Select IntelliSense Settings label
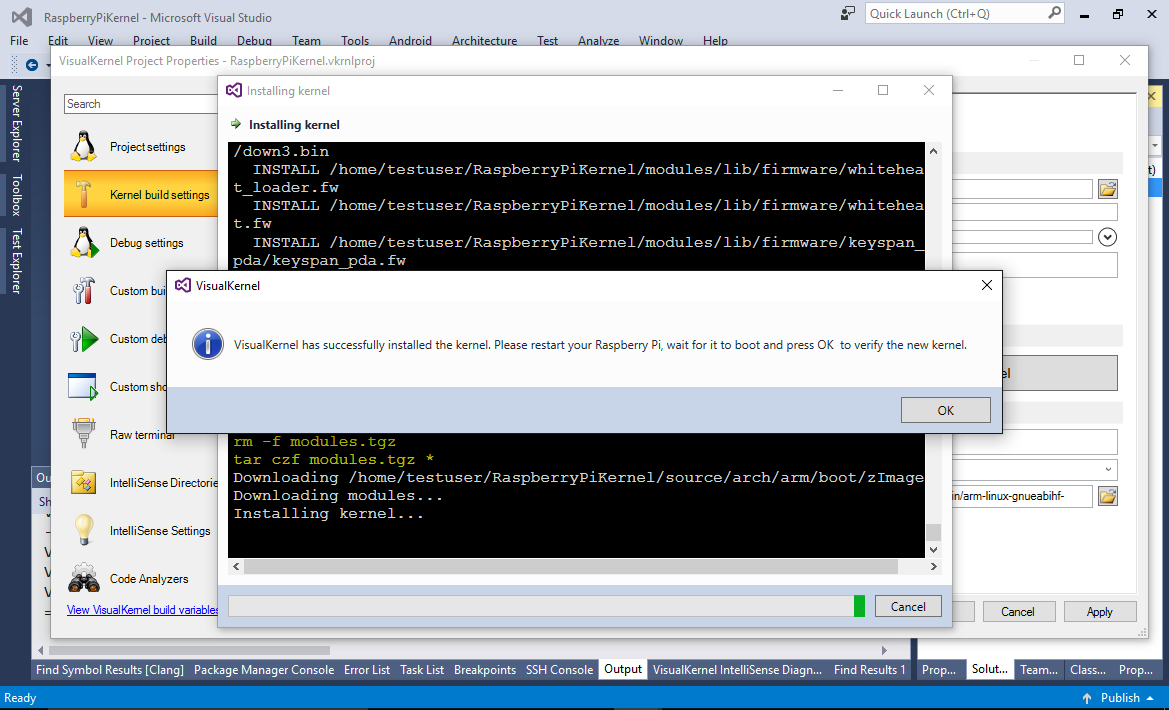This screenshot has width=1169, height=710. point(160,530)
